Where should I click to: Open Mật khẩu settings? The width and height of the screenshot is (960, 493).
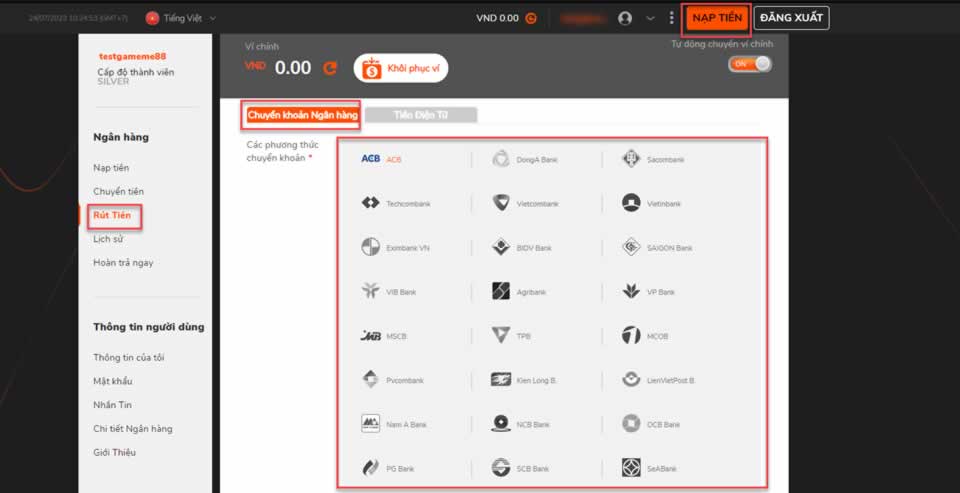(113, 381)
